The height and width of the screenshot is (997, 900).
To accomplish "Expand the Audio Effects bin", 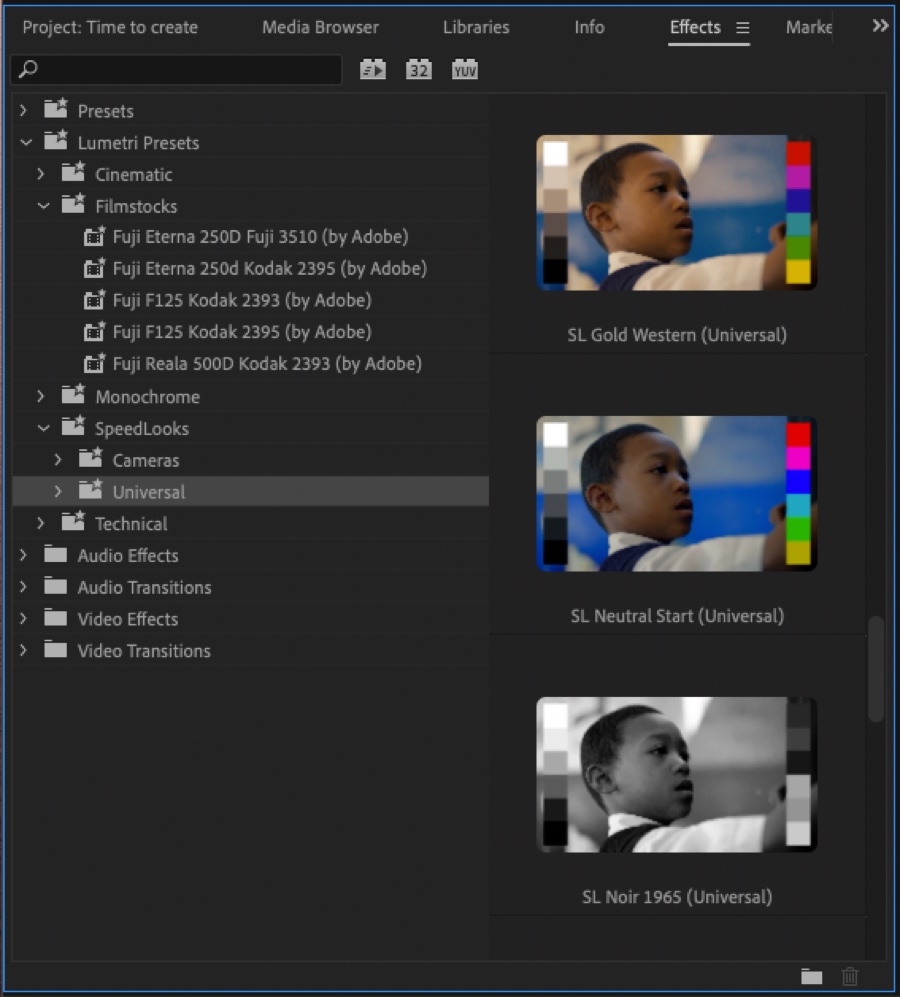I will pos(24,555).
